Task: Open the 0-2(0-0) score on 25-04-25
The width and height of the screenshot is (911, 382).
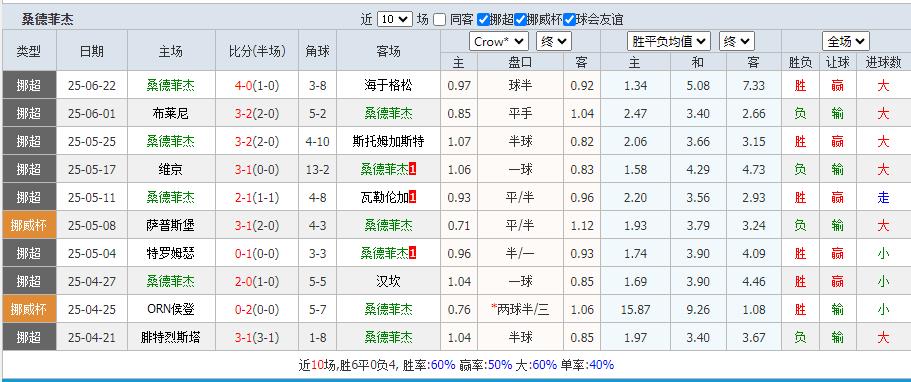Action: [257, 309]
